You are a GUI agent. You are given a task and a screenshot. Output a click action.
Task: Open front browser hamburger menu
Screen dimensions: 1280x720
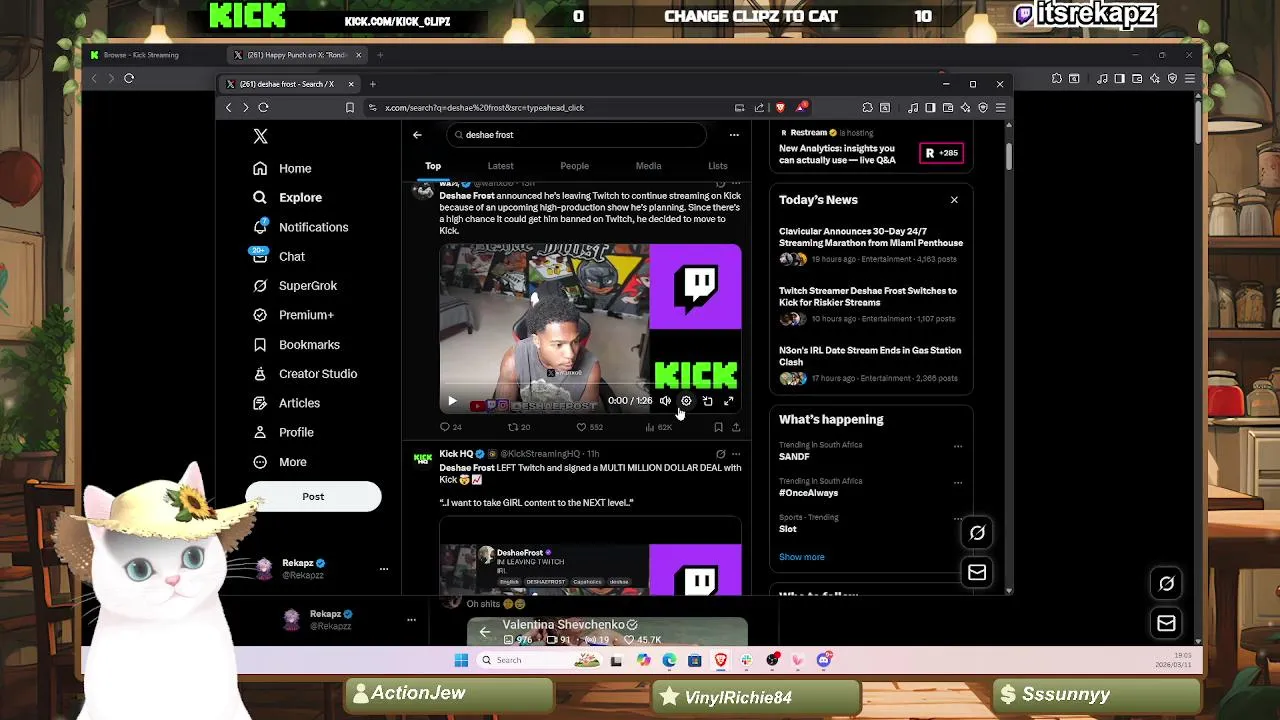coord(1000,108)
